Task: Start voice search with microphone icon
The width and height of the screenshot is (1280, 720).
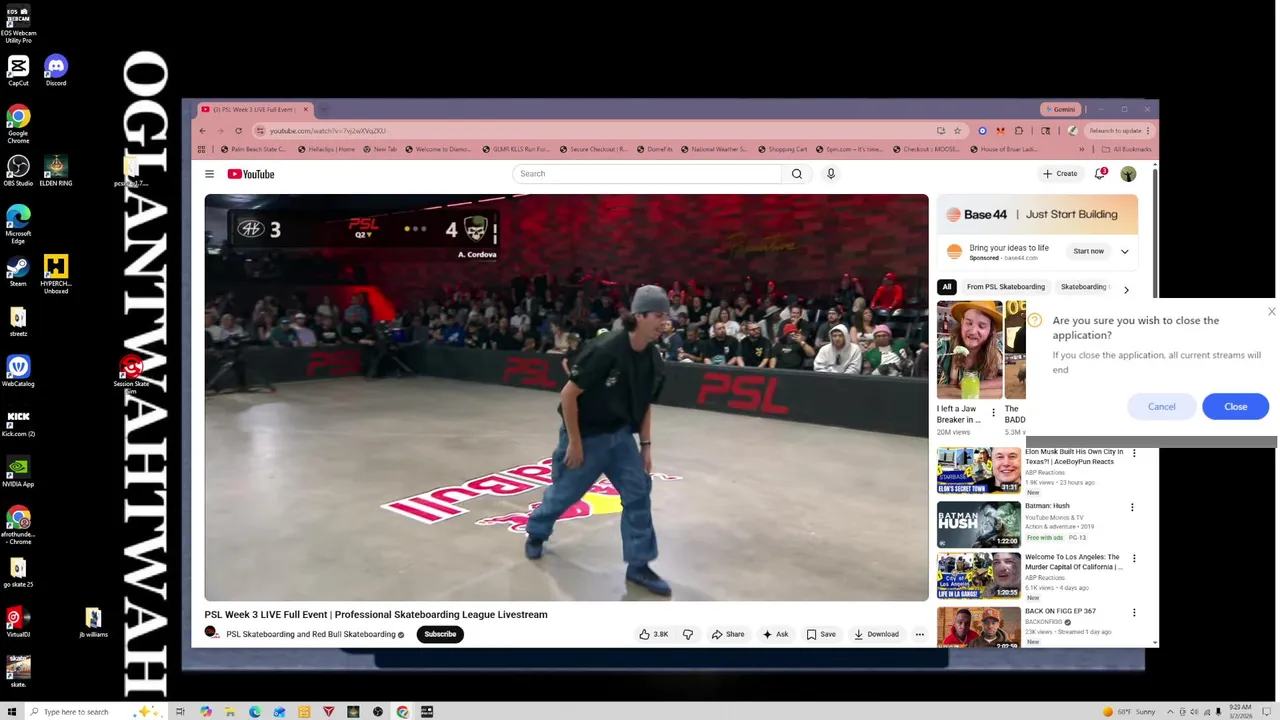Action: (x=830, y=174)
